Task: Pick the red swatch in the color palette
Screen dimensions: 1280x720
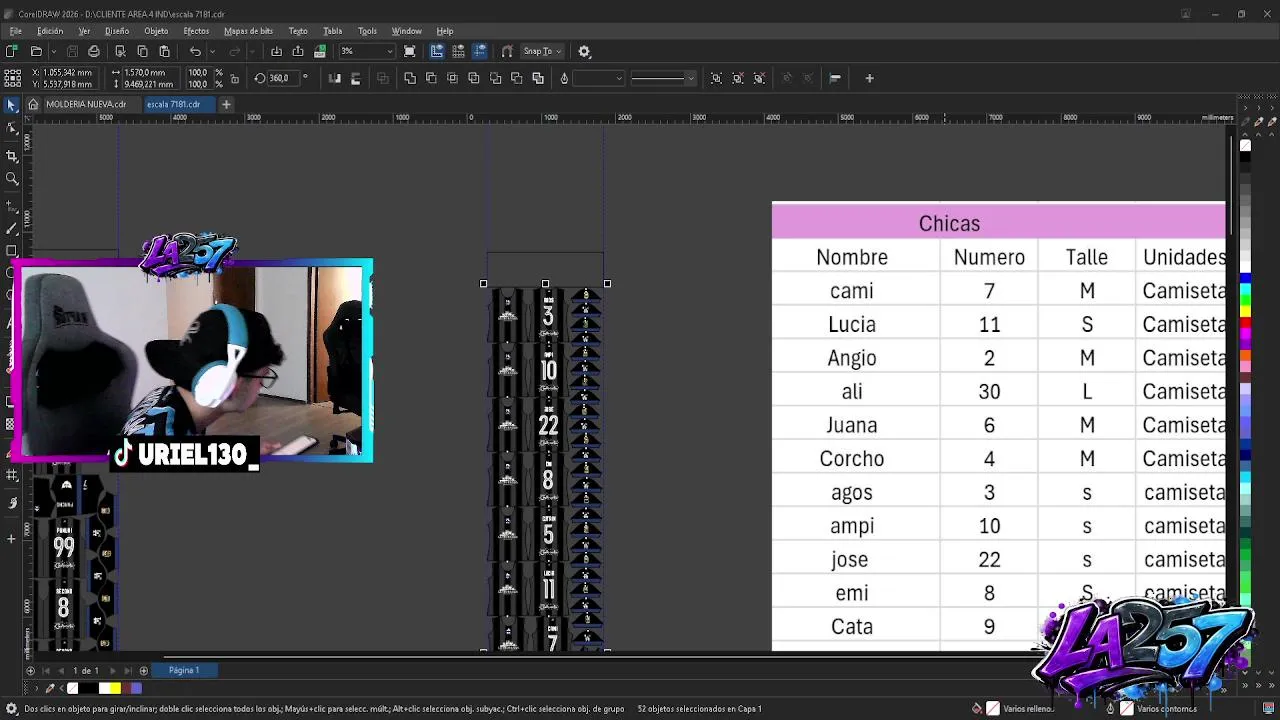Action: pyautogui.click(x=1245, y=322)
